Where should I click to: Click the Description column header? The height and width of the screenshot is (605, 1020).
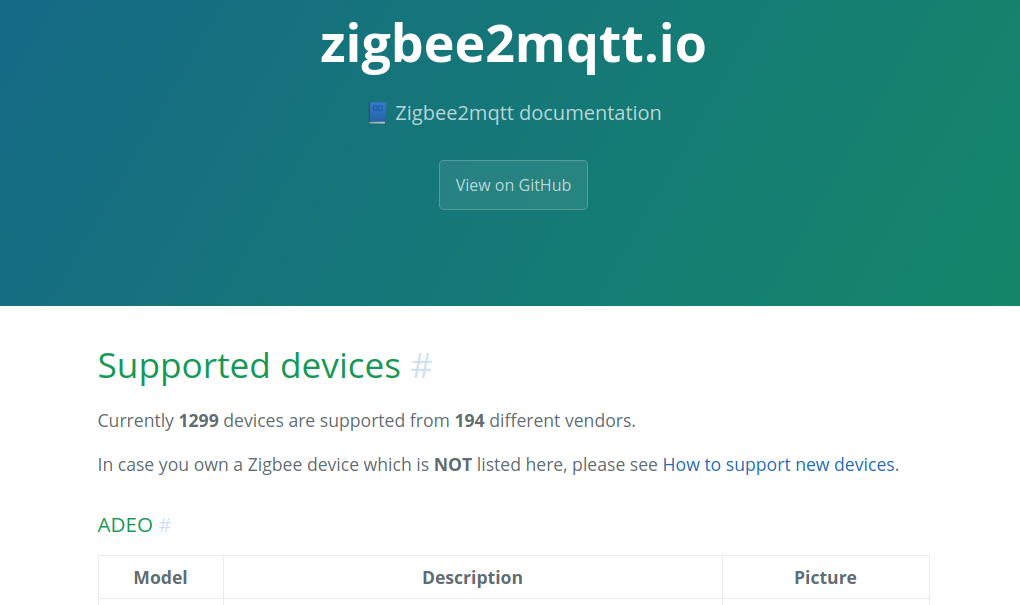(472, 578)
